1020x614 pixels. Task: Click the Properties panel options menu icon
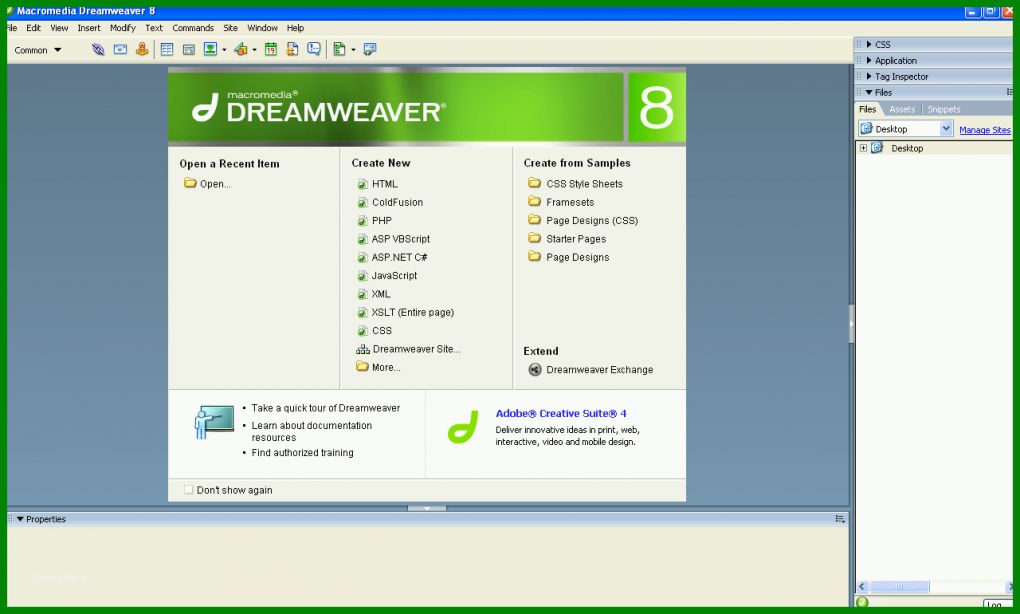tap(840, 519)
